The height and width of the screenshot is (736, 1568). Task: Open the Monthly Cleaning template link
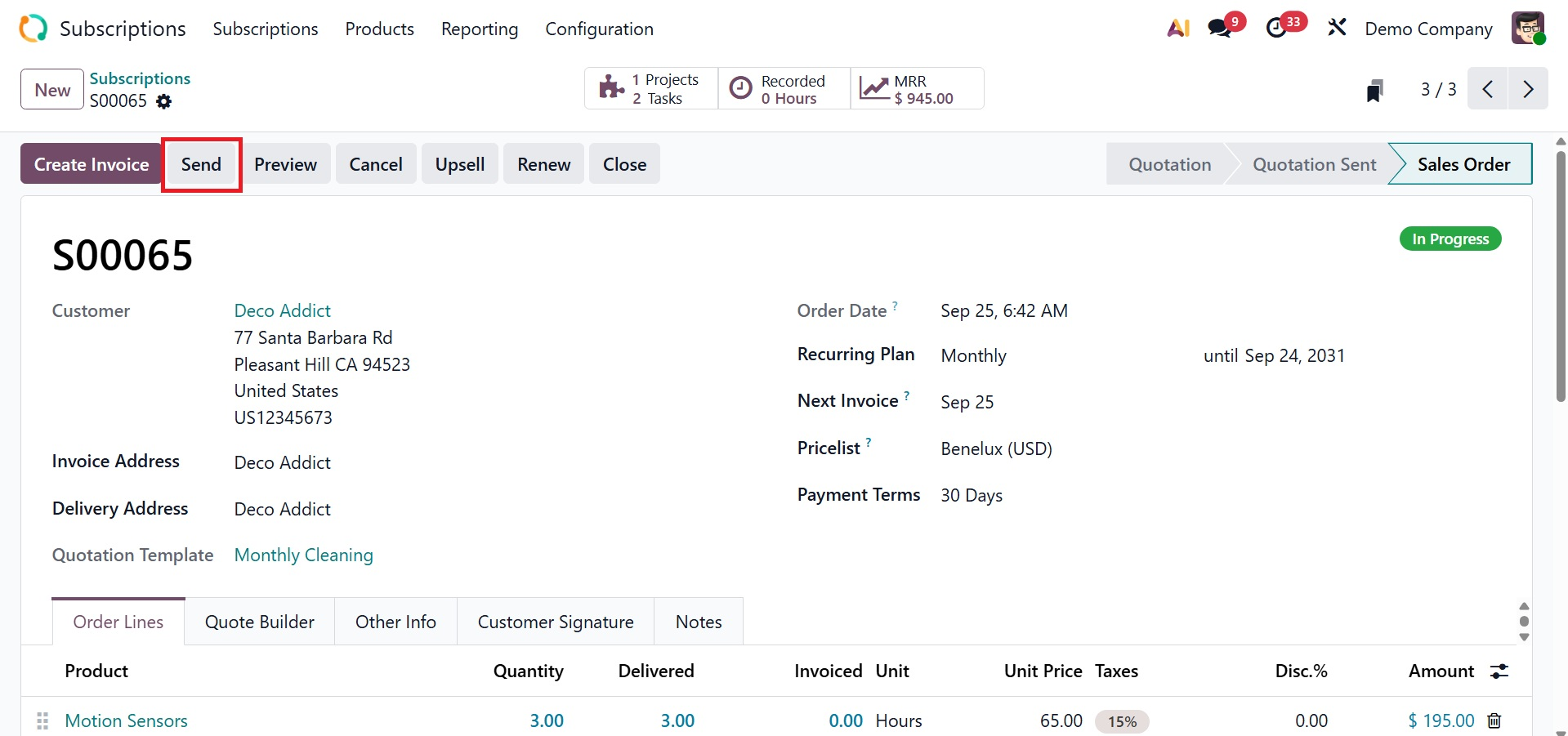304,555
